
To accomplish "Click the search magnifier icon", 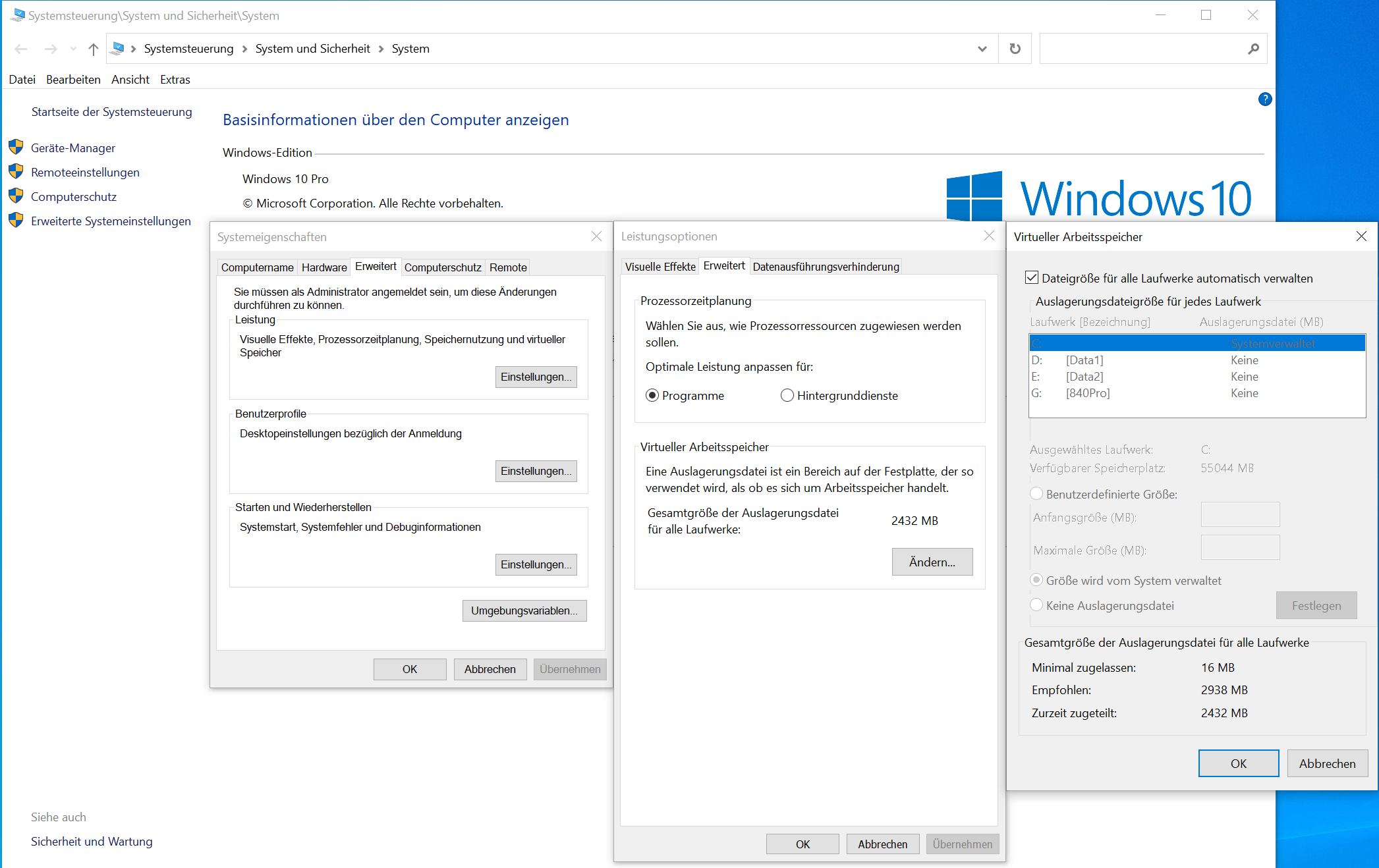I will point(1252,49).
